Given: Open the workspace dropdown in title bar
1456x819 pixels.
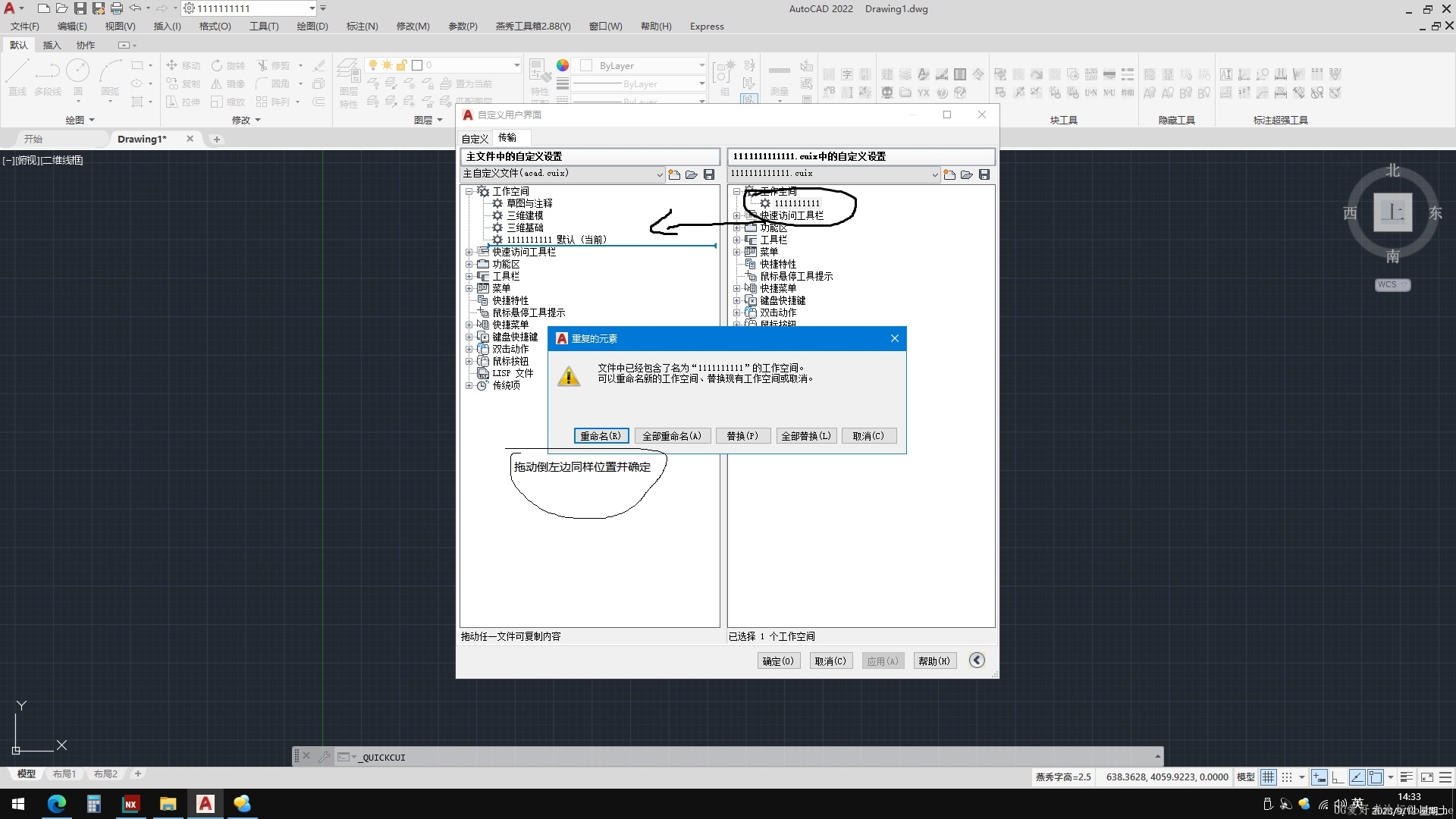Looking at the screenshot, I should click(x=312, y=8).
